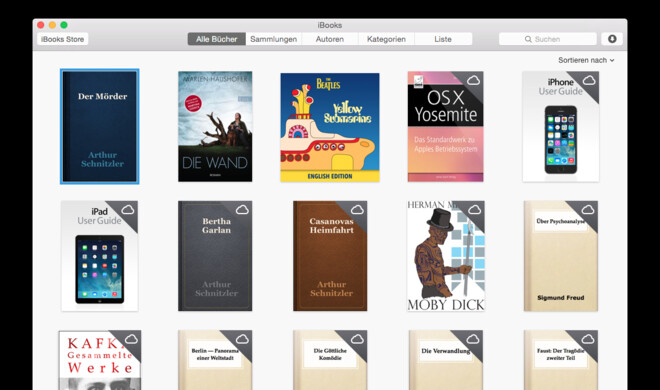This screenshot has height=390, width=660.
Task: Switch to Liste view tab
Action: (443, 39)
